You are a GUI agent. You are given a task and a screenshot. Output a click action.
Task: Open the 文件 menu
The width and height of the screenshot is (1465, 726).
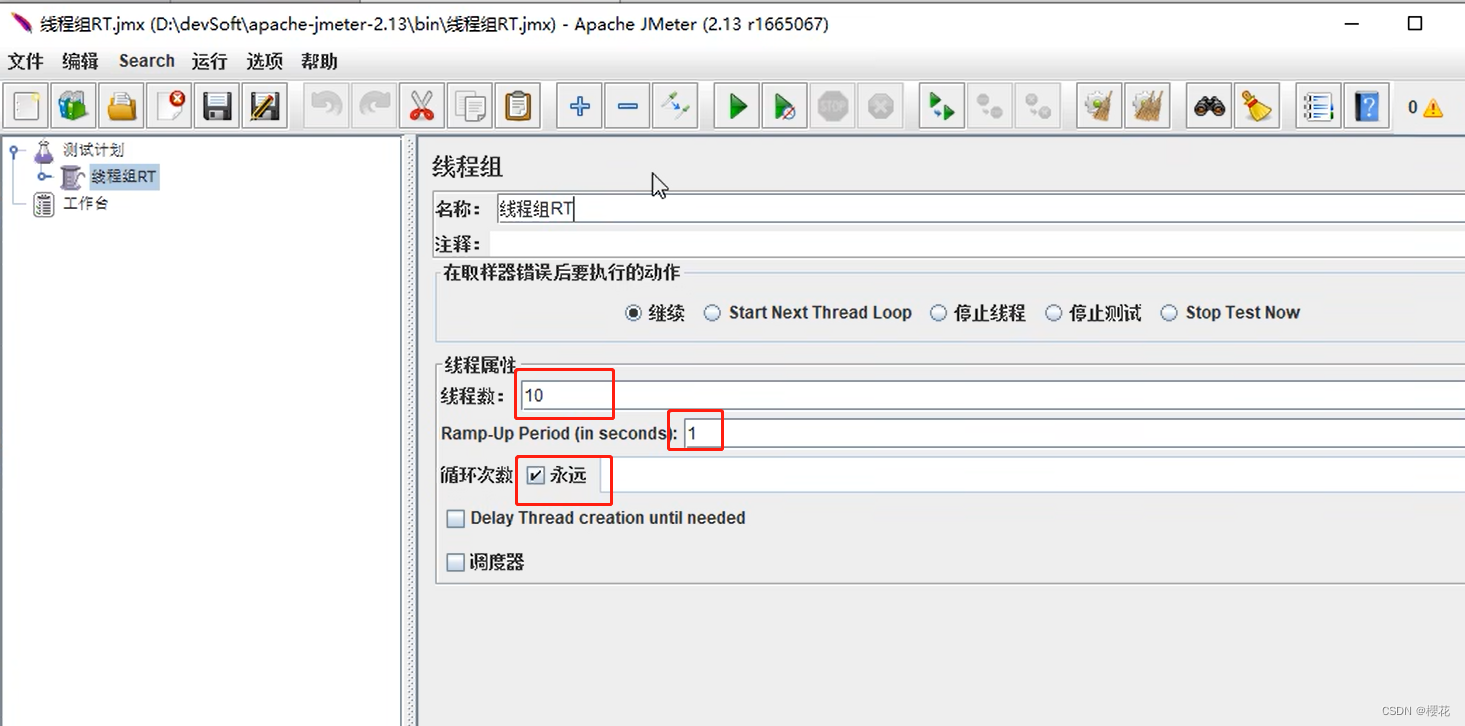pyautogui.click(x=26, y=61)
